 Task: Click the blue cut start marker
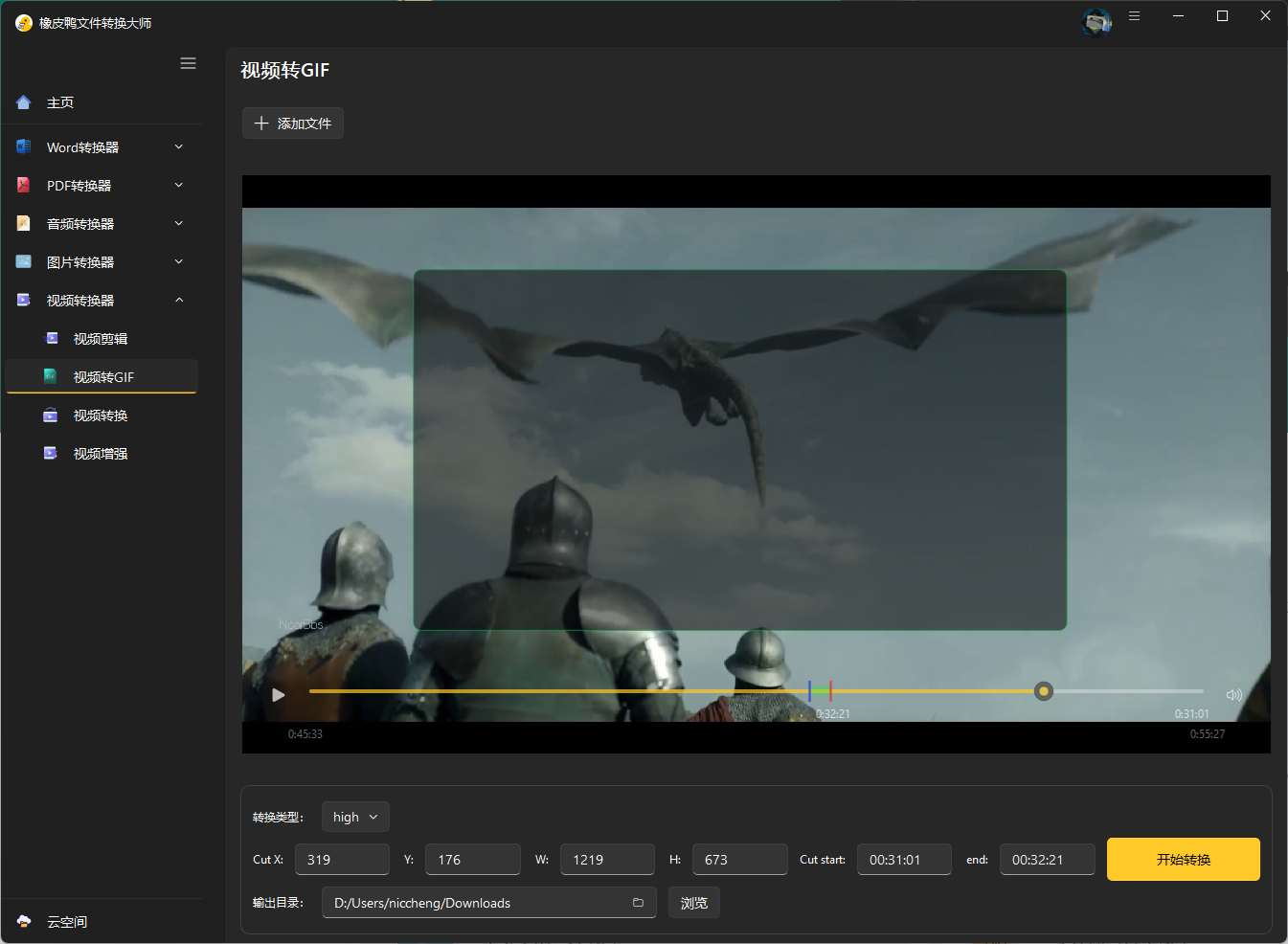809,690
